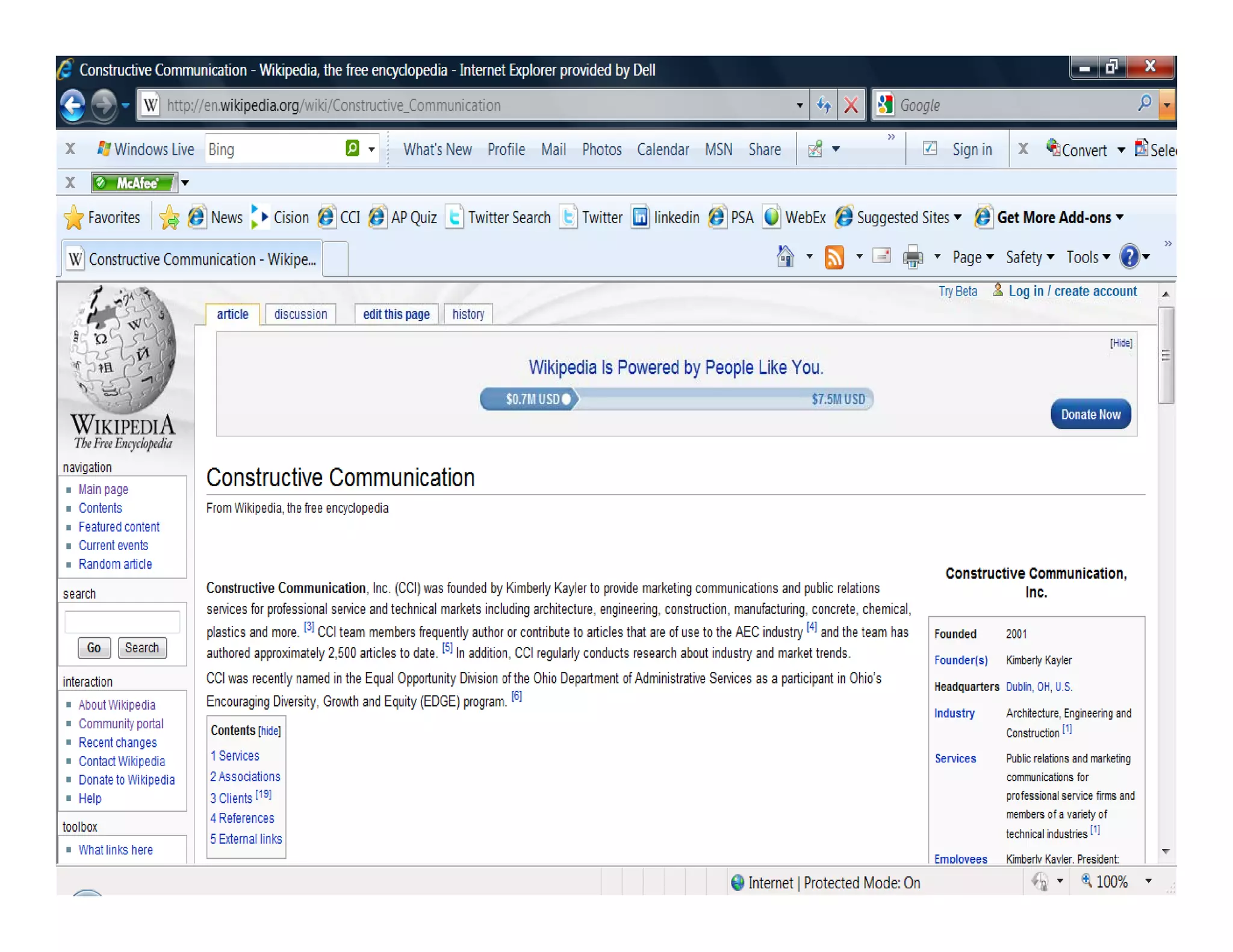Click the Read Mail envelope icon

point(881,257)
